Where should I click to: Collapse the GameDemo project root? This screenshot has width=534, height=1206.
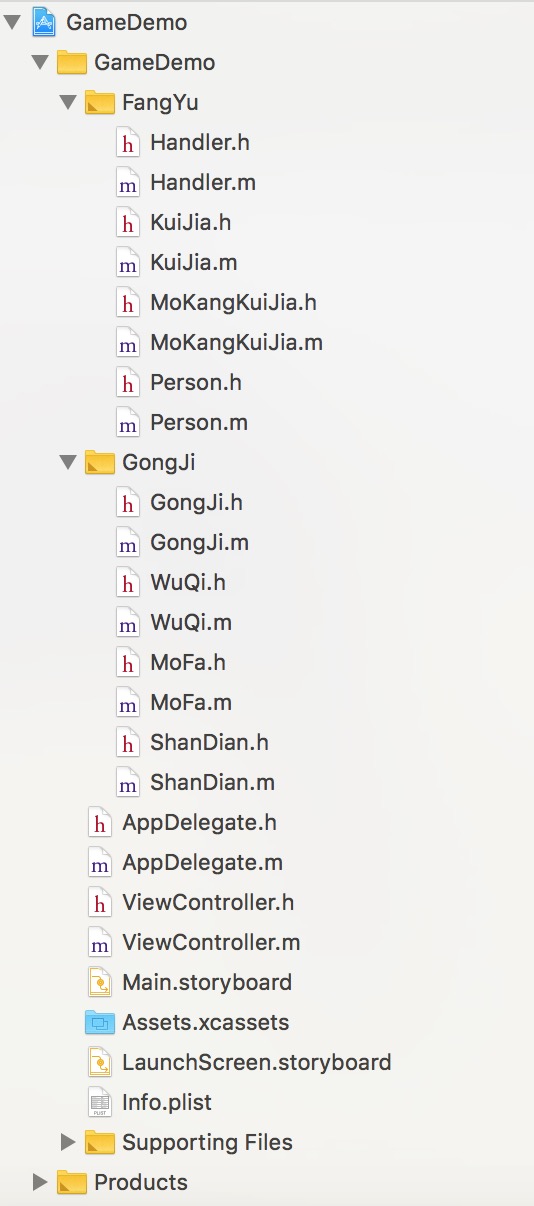click(12, 22)
